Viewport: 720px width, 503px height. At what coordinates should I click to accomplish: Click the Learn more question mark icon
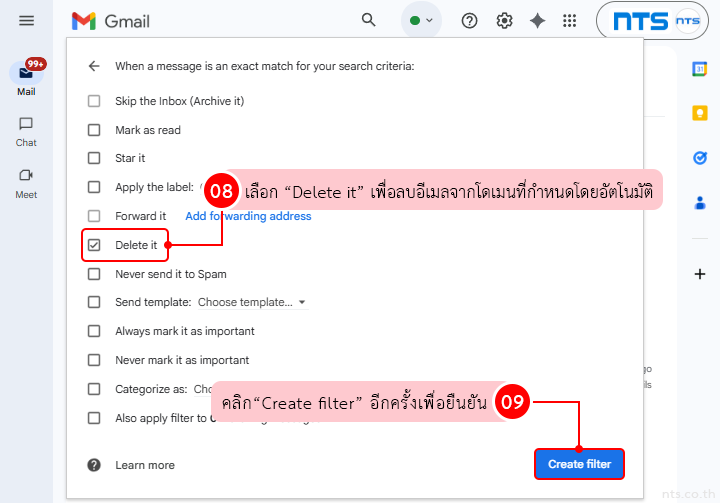tap(94, 465)
